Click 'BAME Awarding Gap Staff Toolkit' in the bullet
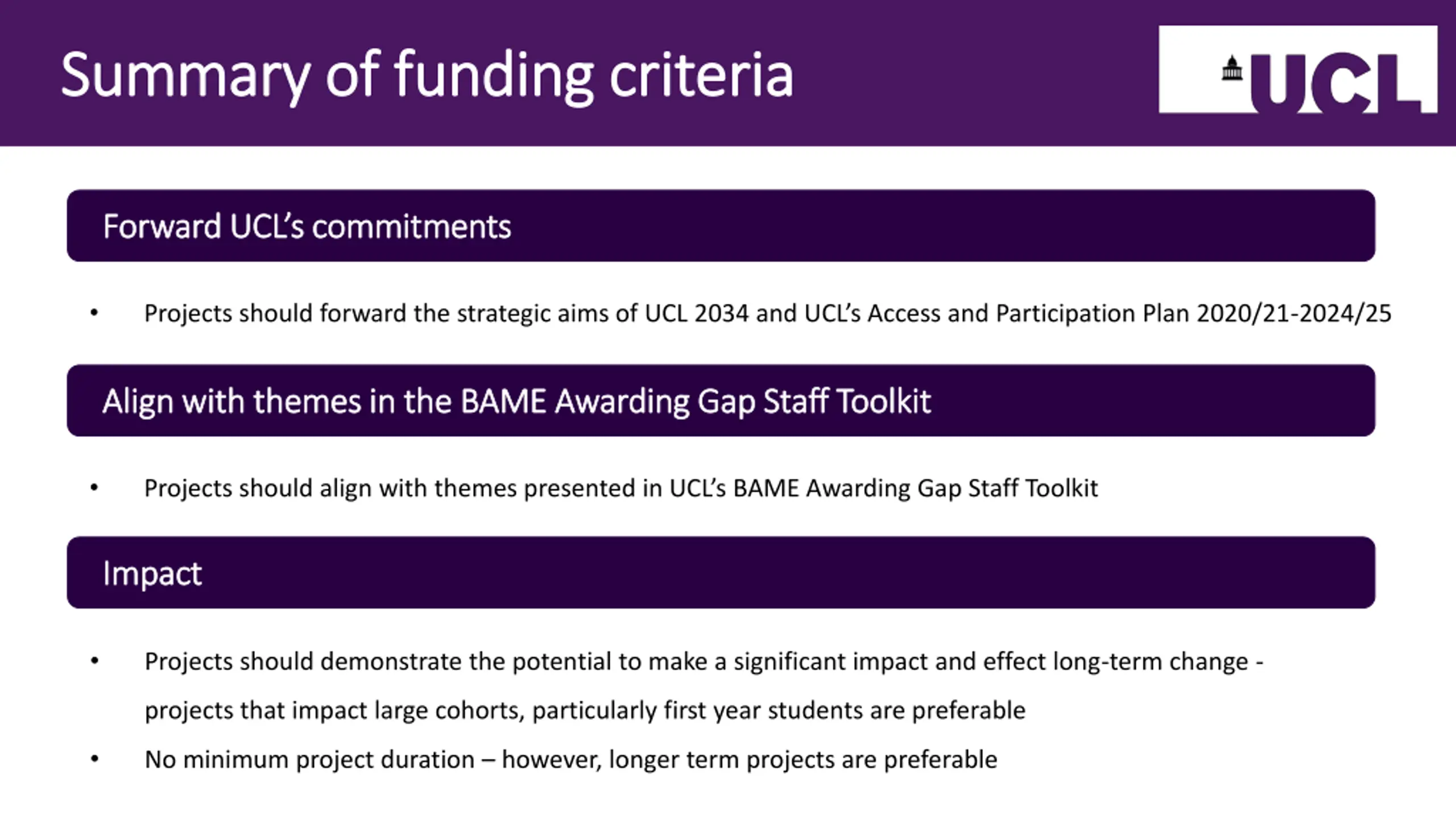The width and height of the screenshot is (1456, 819). pos(916,488)
